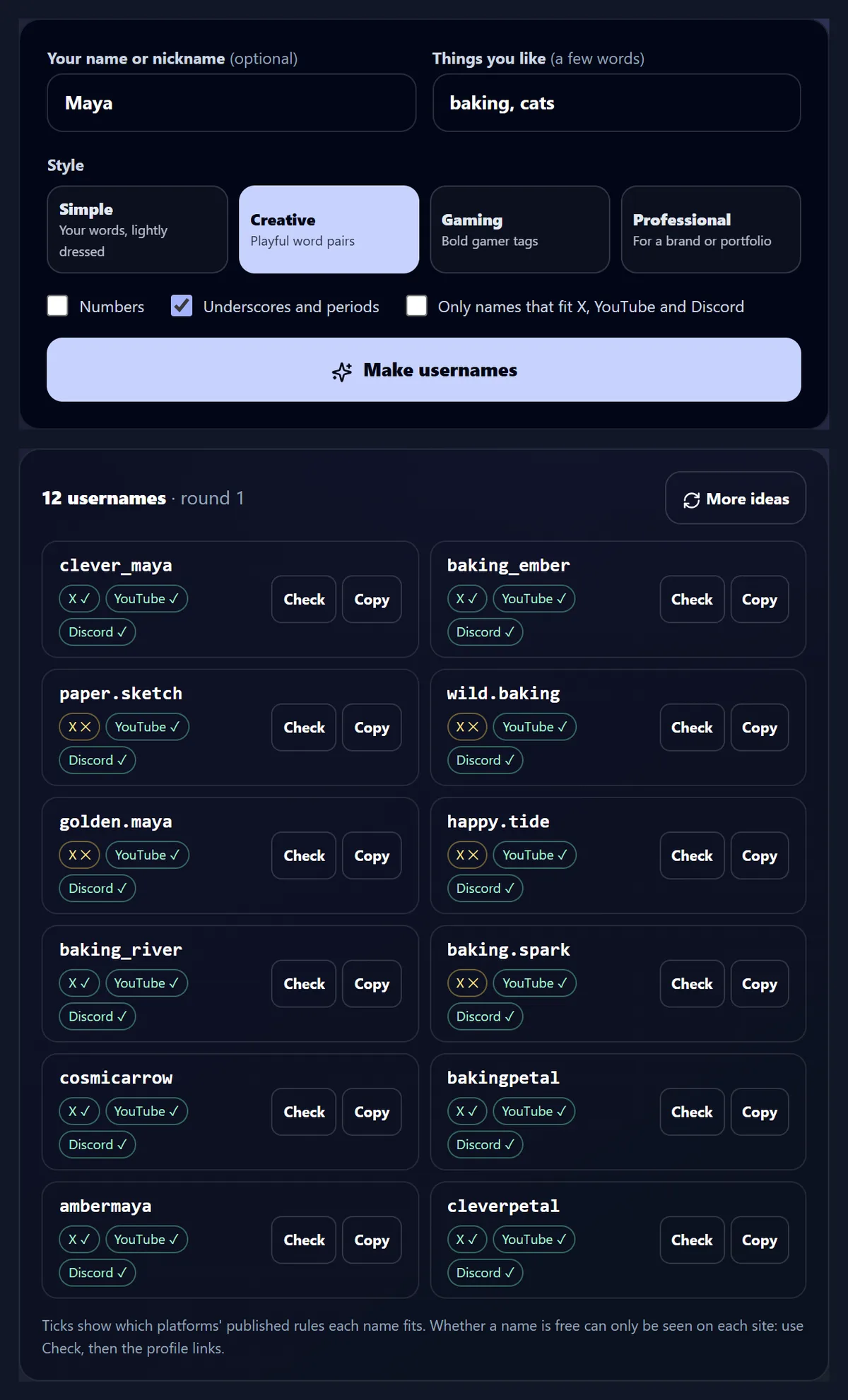Copy the ambermaya username

[x=372, y=1240]
